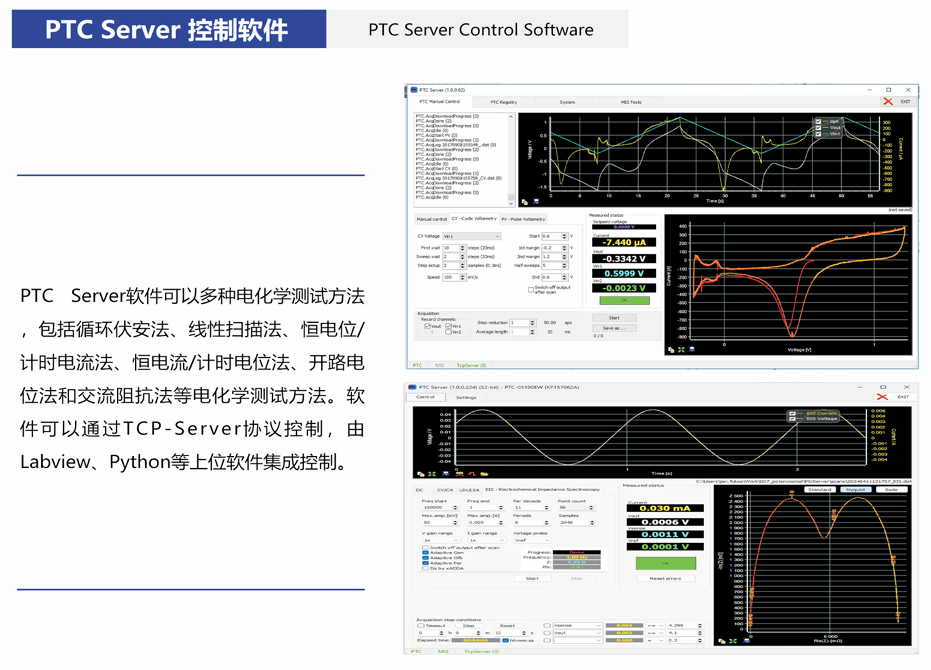This screenshot has height=670, width=931.
Task: Select the PV - Pulse Voltammetry tab
Action: coord(523,219)
